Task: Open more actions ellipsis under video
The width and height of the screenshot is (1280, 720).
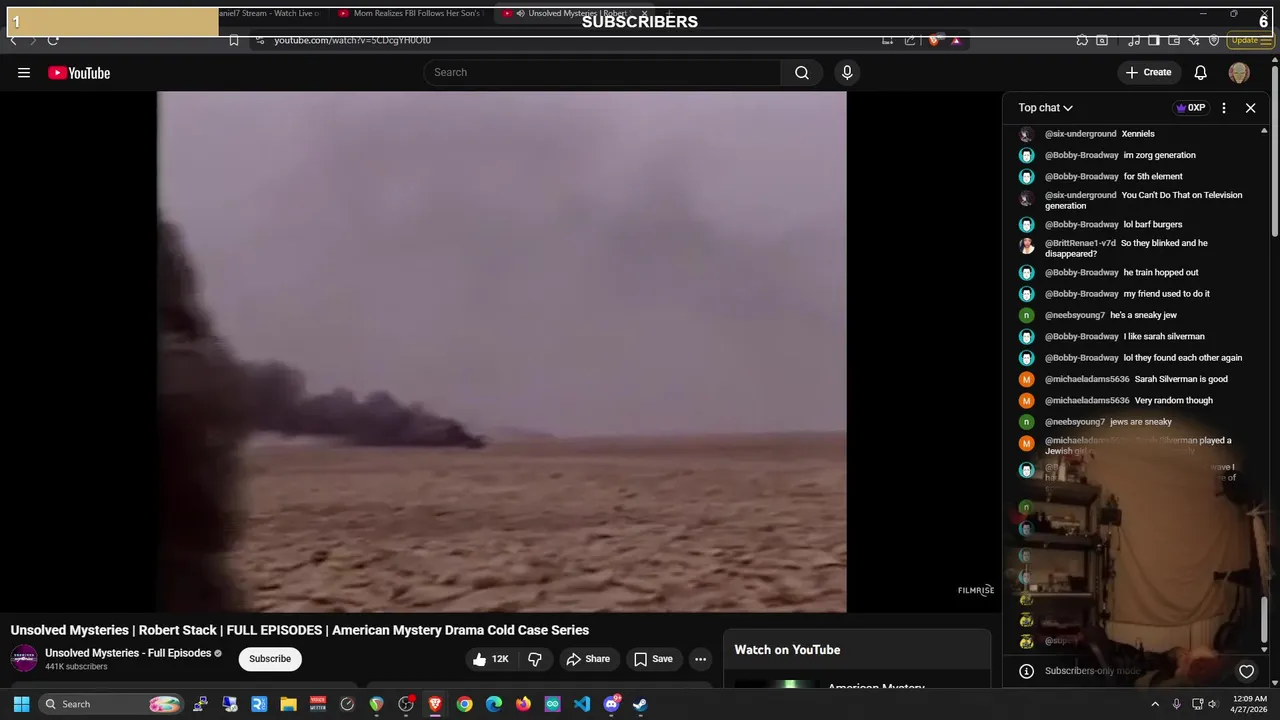Action: [x=701, y=659]
